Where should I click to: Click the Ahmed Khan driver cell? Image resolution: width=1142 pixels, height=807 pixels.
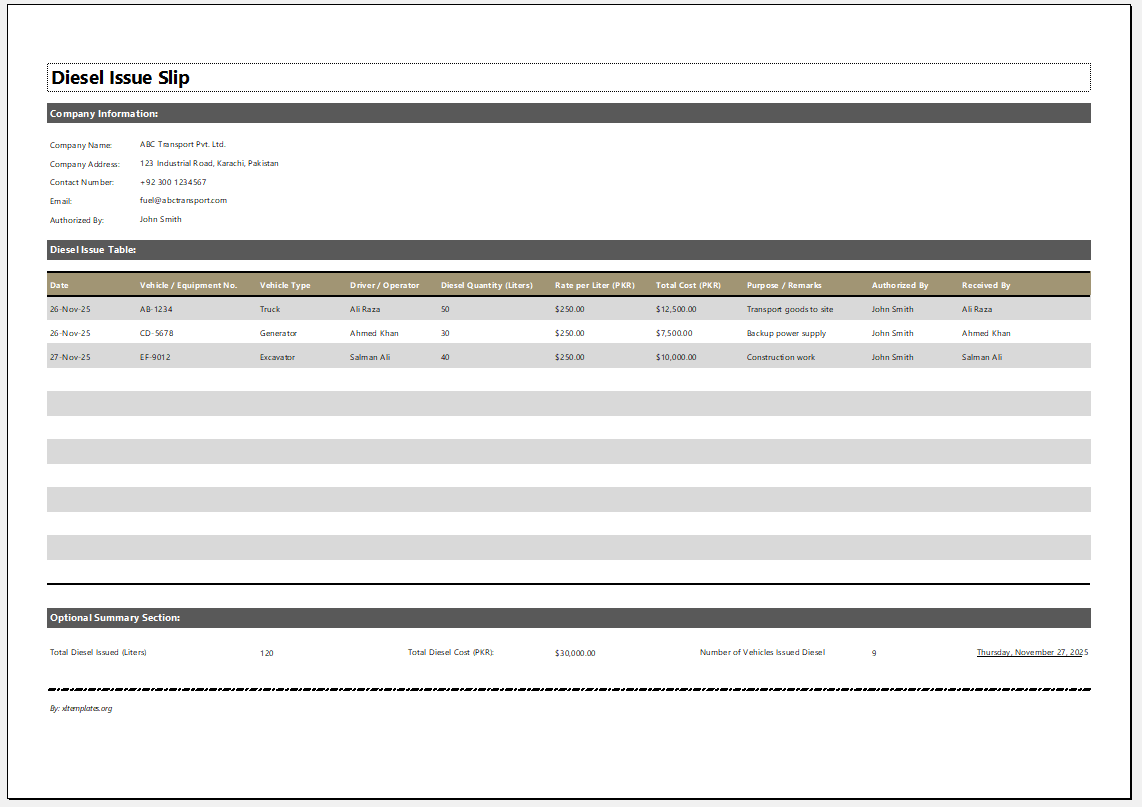pos(374,333)
